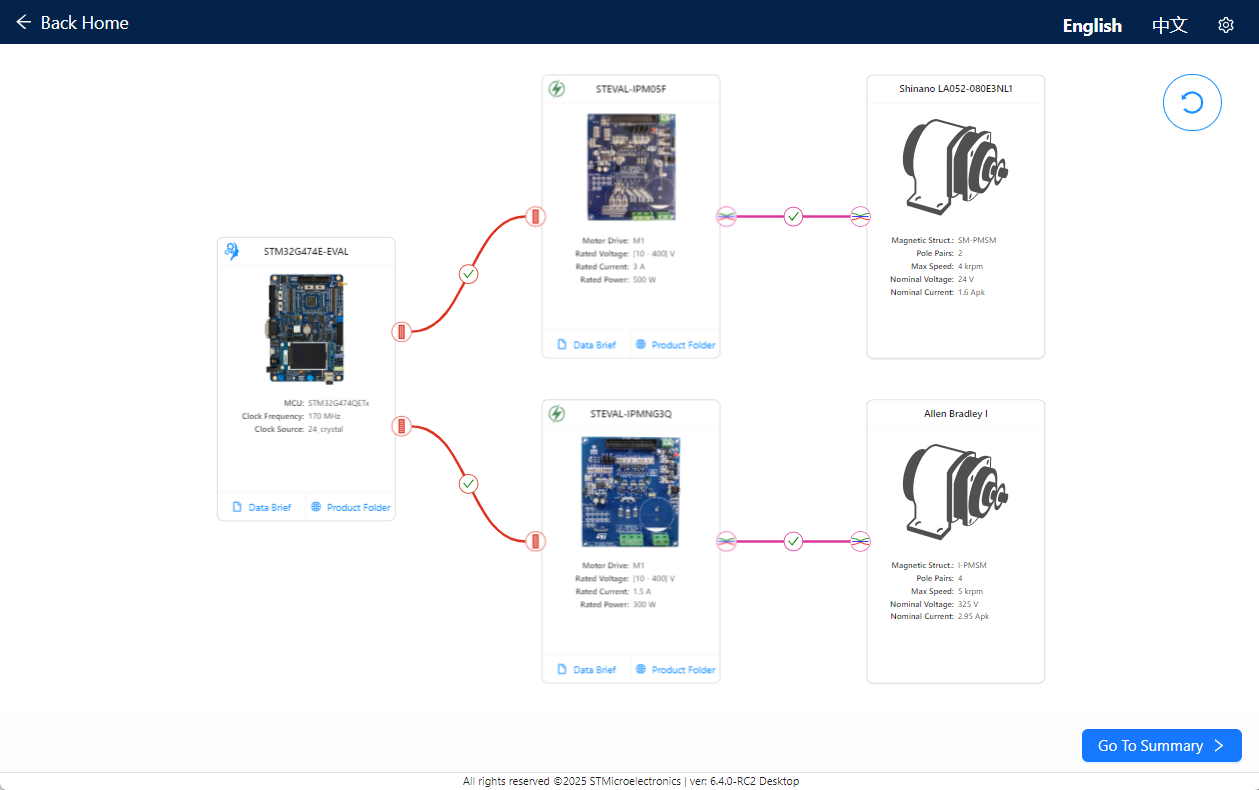
Task: Click motor phase output connector on STEVAL-IPM05F
Action: click(x=726, y=216)
